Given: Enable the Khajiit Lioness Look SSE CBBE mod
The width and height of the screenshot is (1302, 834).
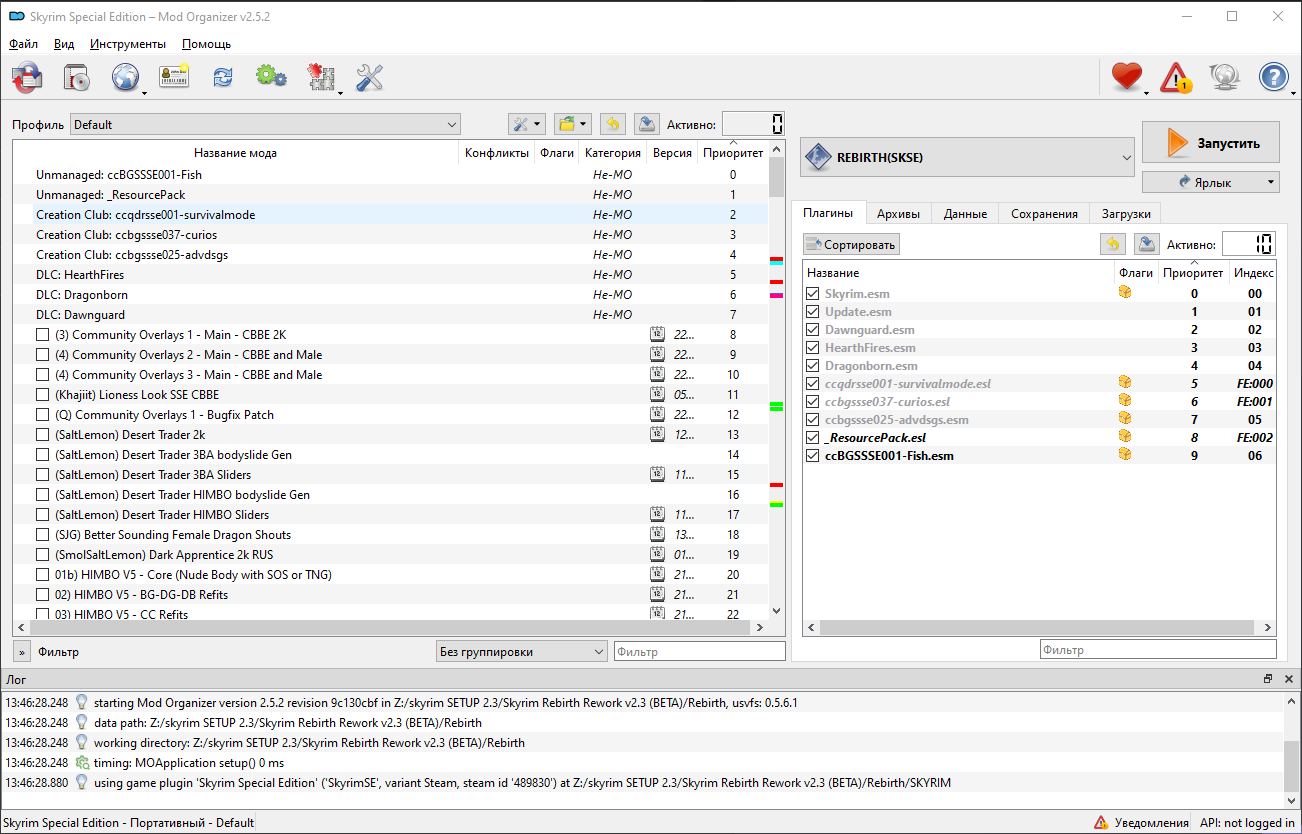Looking at the screenshot, I should click(x=42, y=395).
